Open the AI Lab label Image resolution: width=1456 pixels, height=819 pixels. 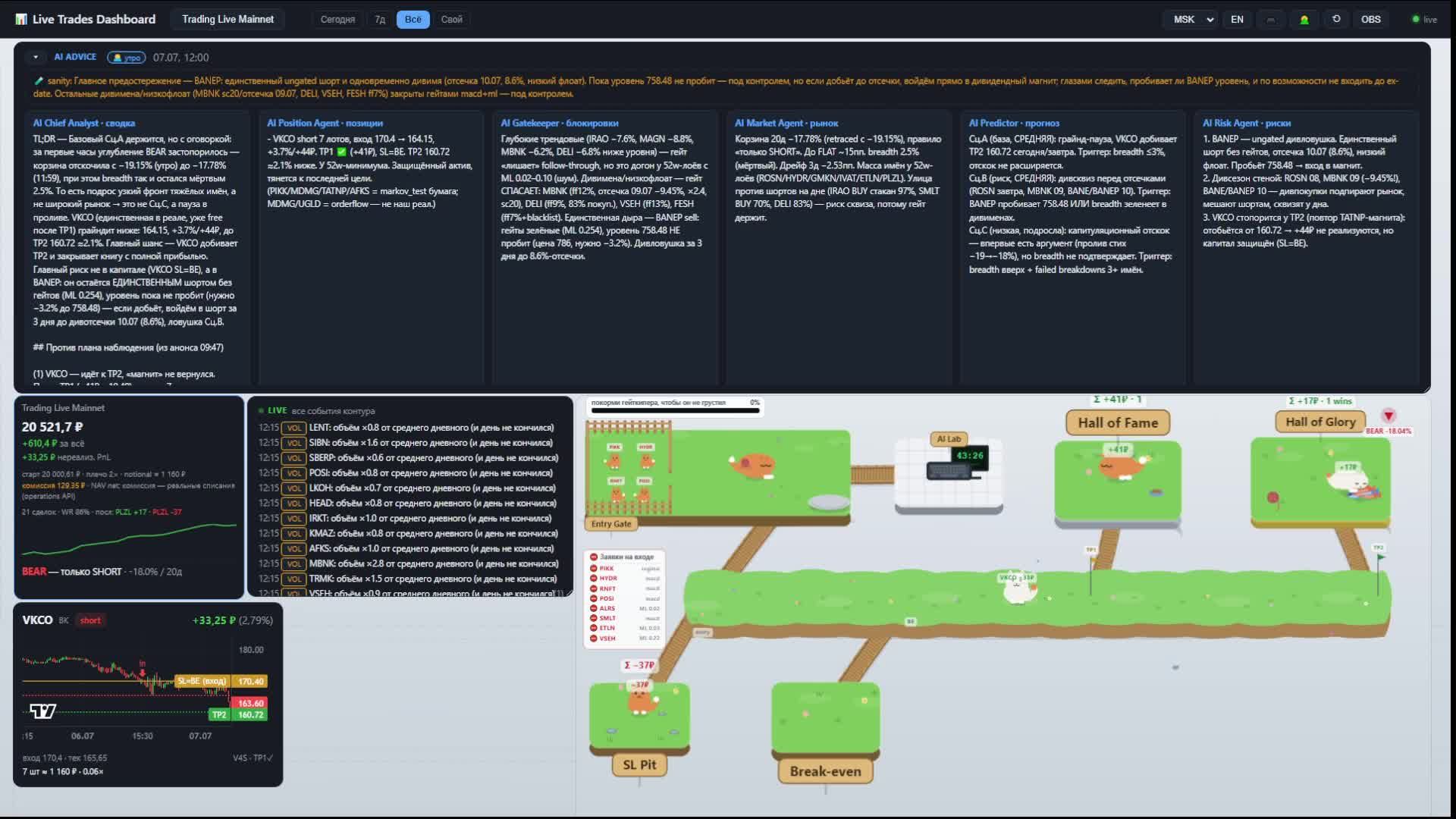tap(948, 438)
